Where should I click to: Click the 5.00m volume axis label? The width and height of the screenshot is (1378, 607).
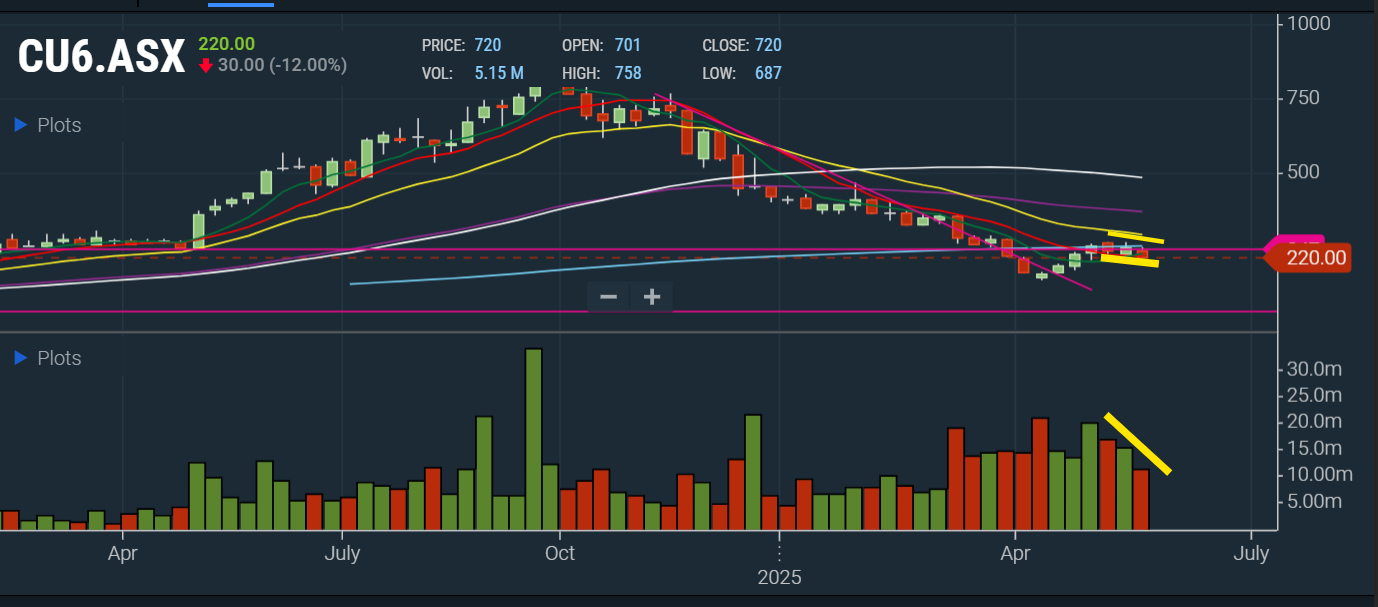pos(1315,501)
